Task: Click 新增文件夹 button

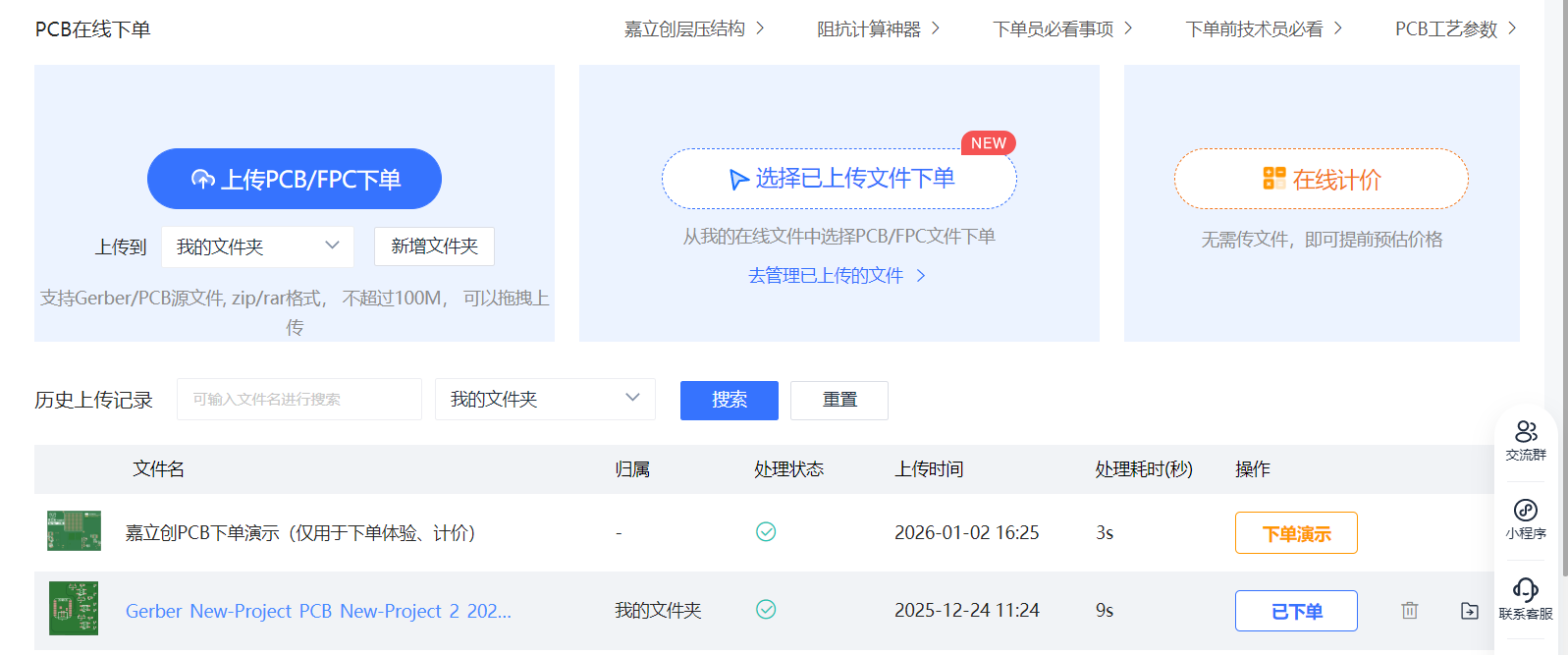Action: pyautogui.click(x=434, y=246)
